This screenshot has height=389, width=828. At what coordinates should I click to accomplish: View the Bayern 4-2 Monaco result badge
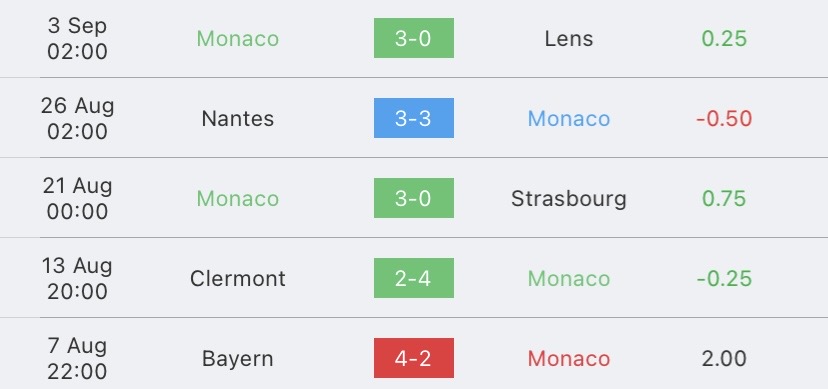pos(413,358)
